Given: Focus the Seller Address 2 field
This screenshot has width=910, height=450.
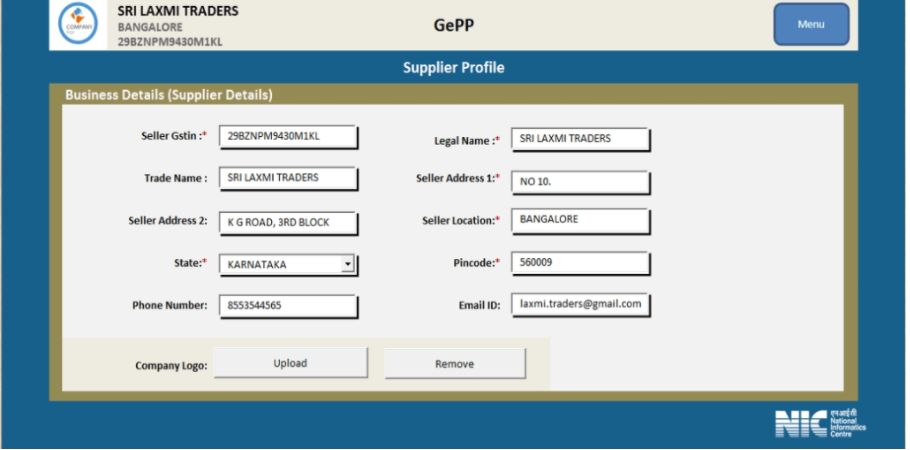Looking at the screenshot, I should click(x=288, y=223).
